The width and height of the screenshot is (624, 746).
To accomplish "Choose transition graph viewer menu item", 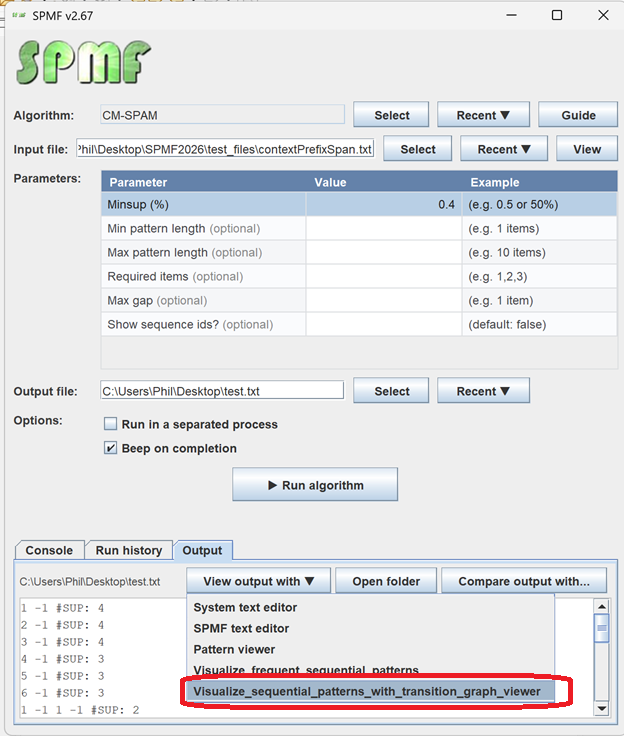I will pos(370,691).
